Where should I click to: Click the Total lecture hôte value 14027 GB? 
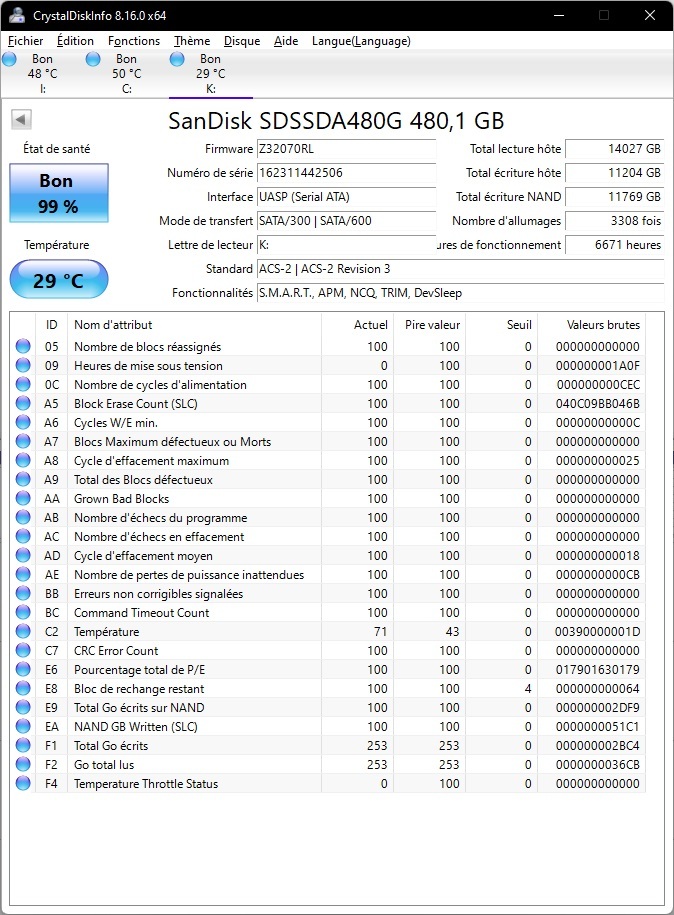coord(614,149)
